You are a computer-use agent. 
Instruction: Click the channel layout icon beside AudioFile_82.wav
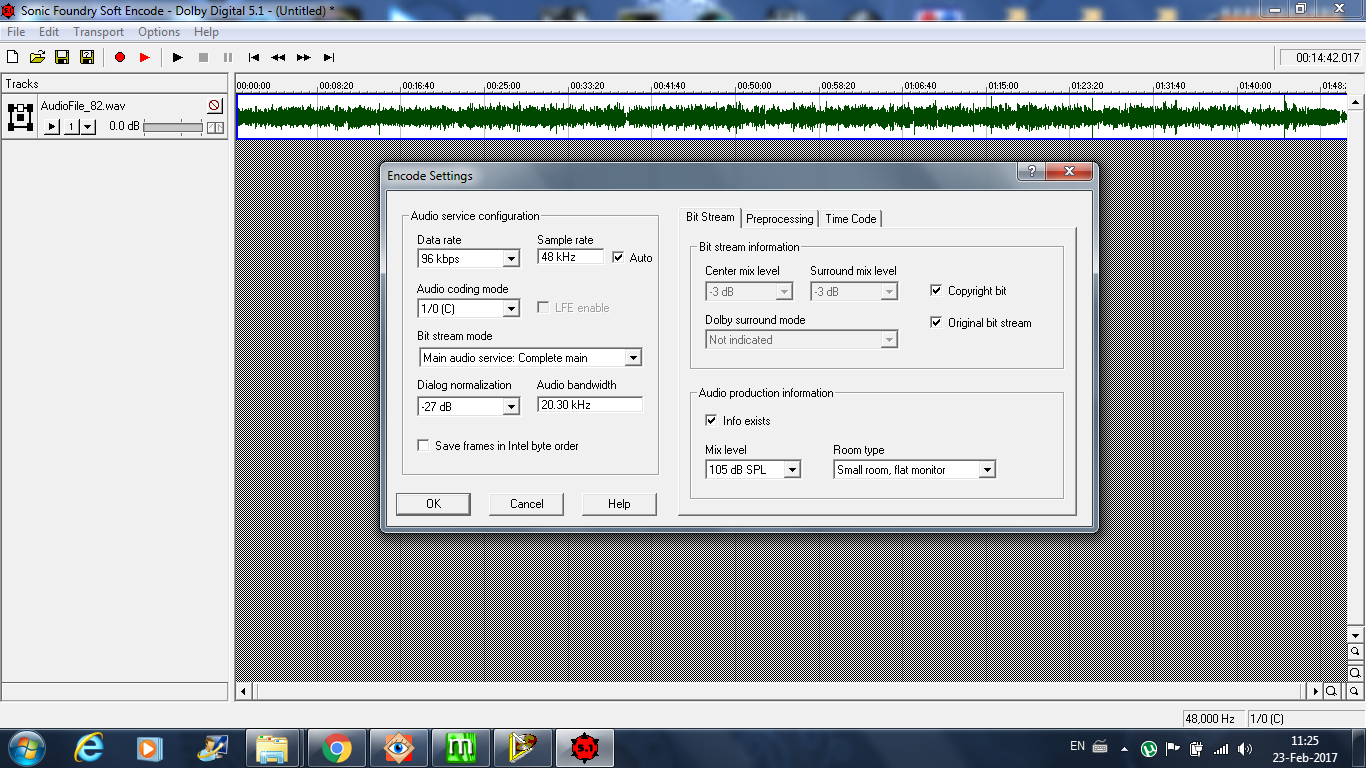click(20, 117)
